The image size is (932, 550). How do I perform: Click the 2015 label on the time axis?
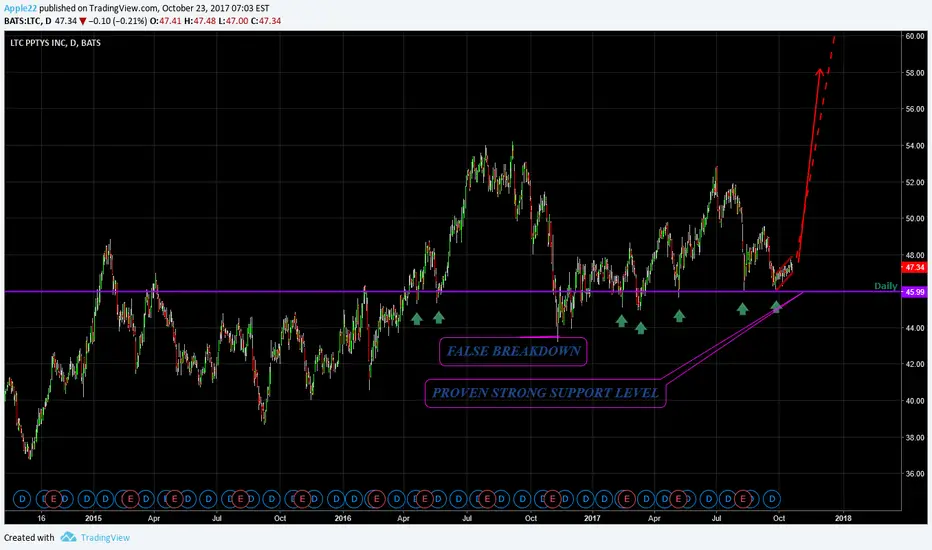(93, 518)
